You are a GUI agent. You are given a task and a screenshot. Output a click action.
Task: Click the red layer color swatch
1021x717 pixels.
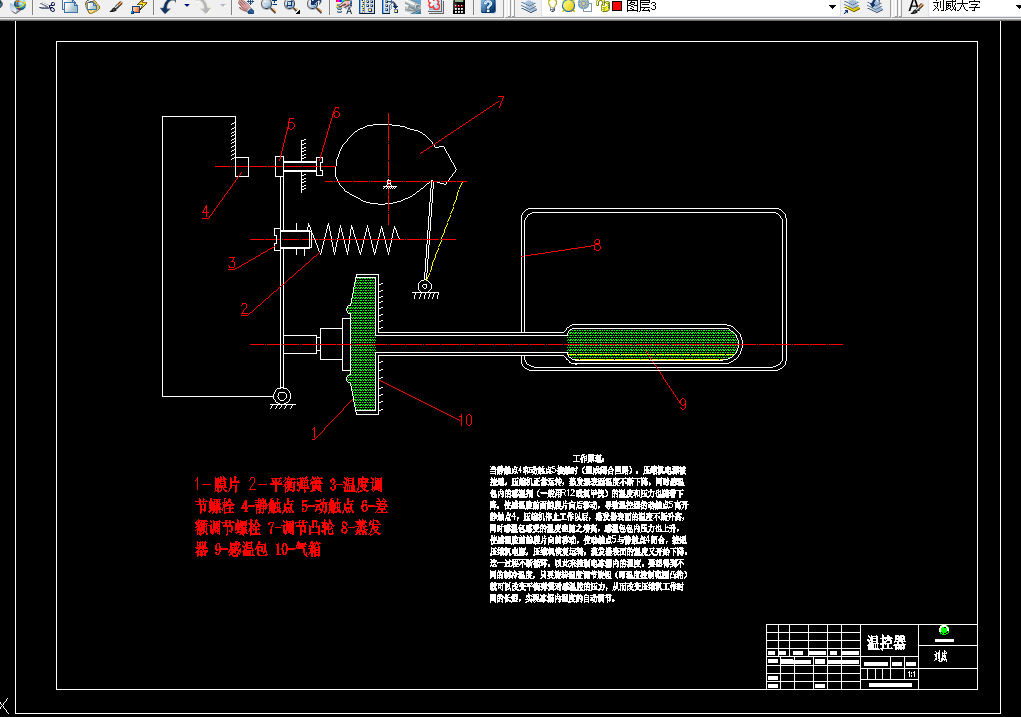[617, 6]
